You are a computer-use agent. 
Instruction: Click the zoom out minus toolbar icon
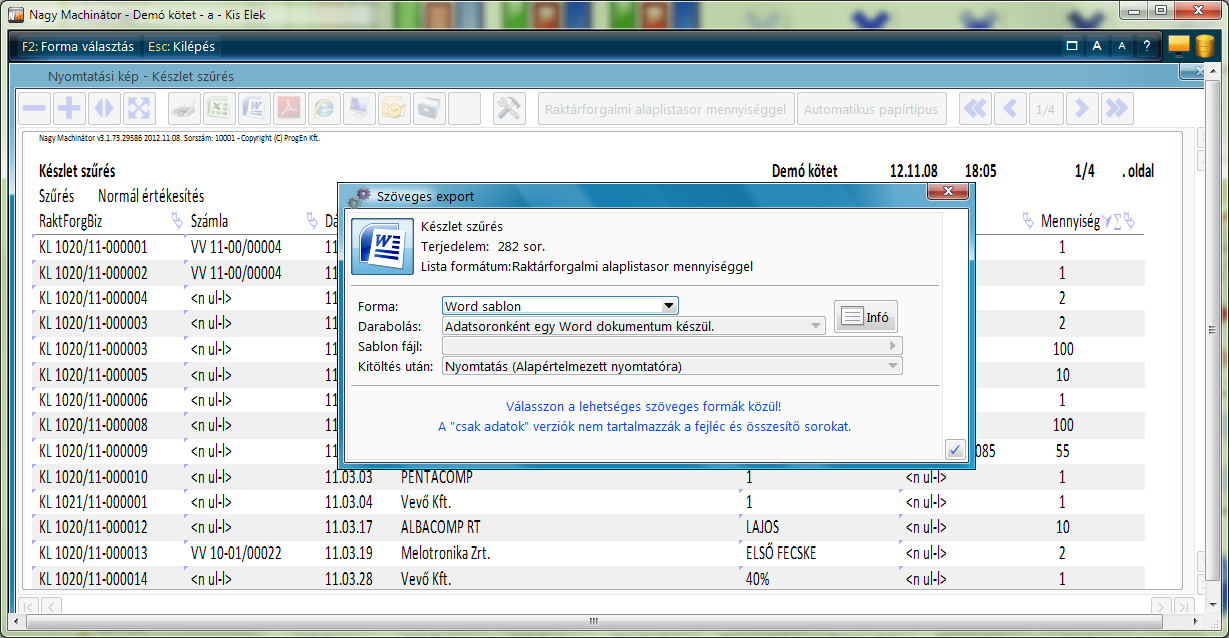coord(35,108)
